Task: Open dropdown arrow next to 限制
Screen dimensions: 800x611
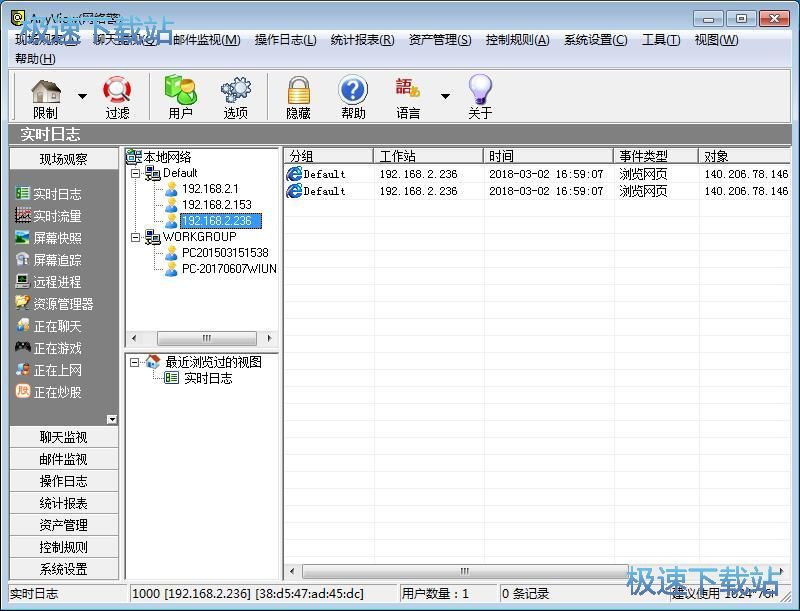Action: tap(82, 97)
